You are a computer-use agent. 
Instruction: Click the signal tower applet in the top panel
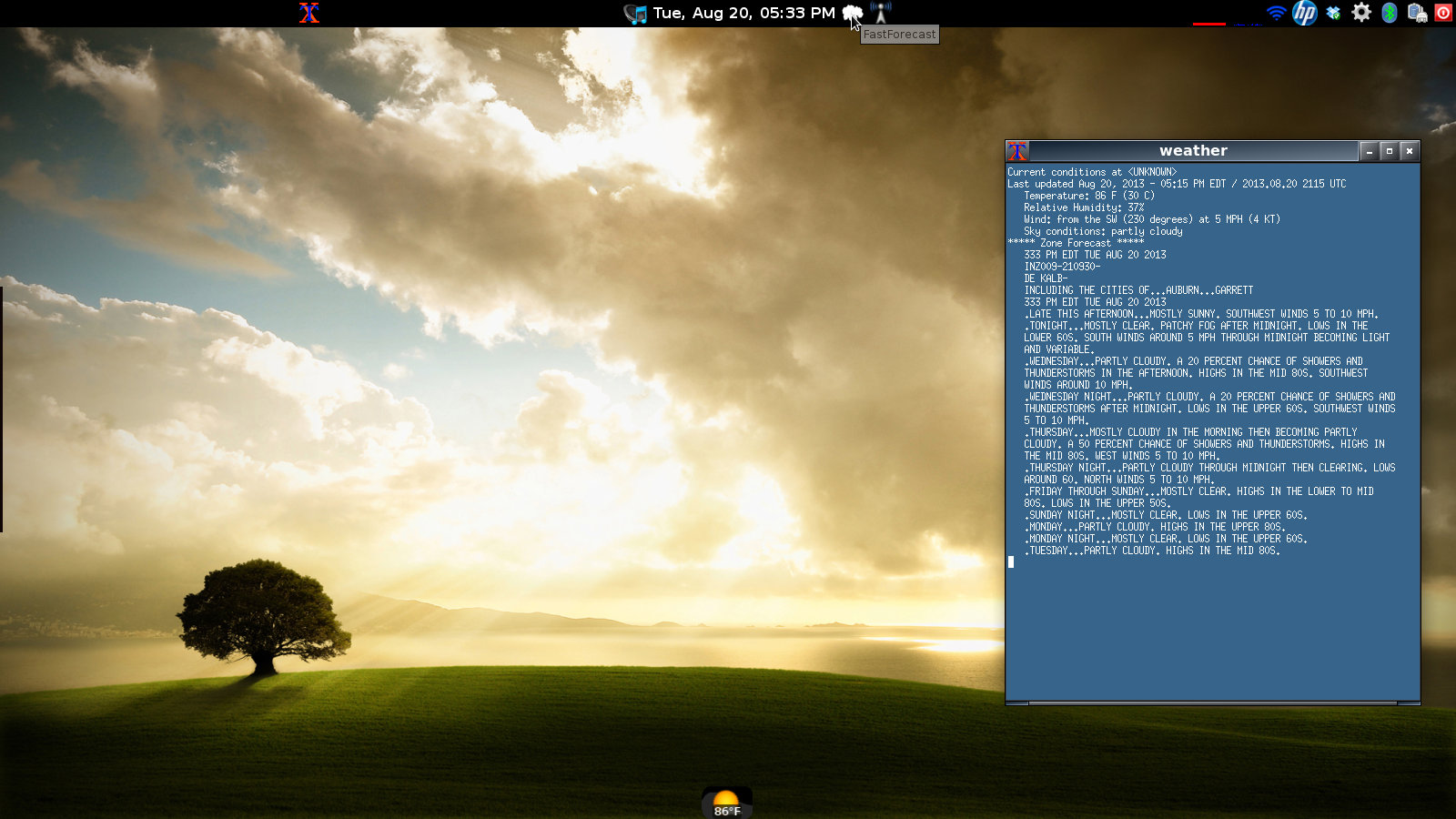(881, 11)
